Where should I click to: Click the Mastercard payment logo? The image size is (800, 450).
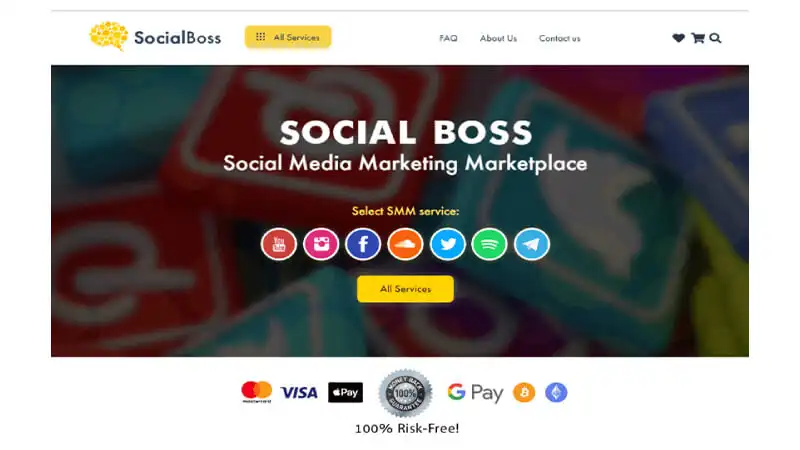click(257, 392)
